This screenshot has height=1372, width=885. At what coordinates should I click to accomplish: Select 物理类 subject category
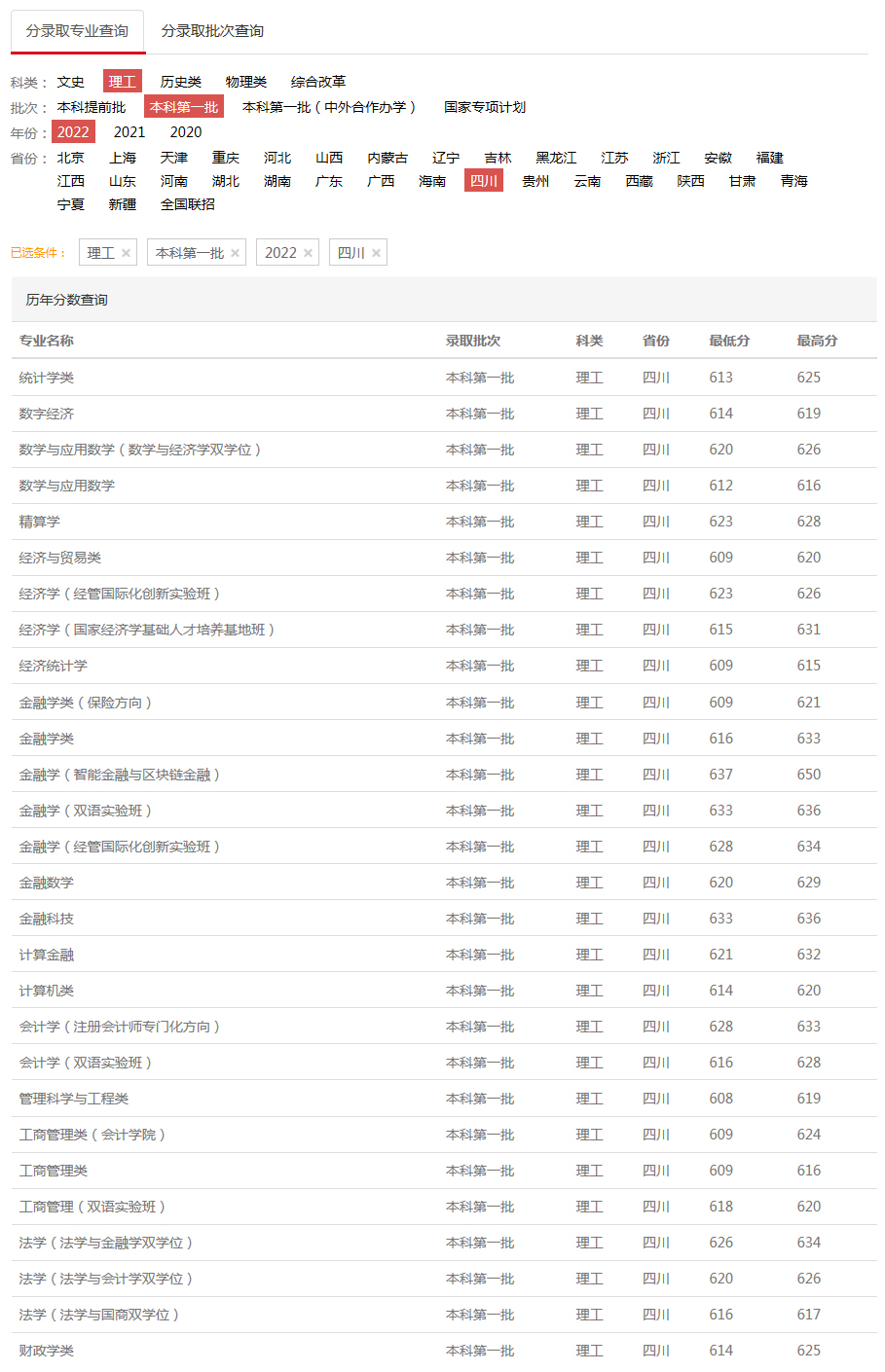(246, 82)
